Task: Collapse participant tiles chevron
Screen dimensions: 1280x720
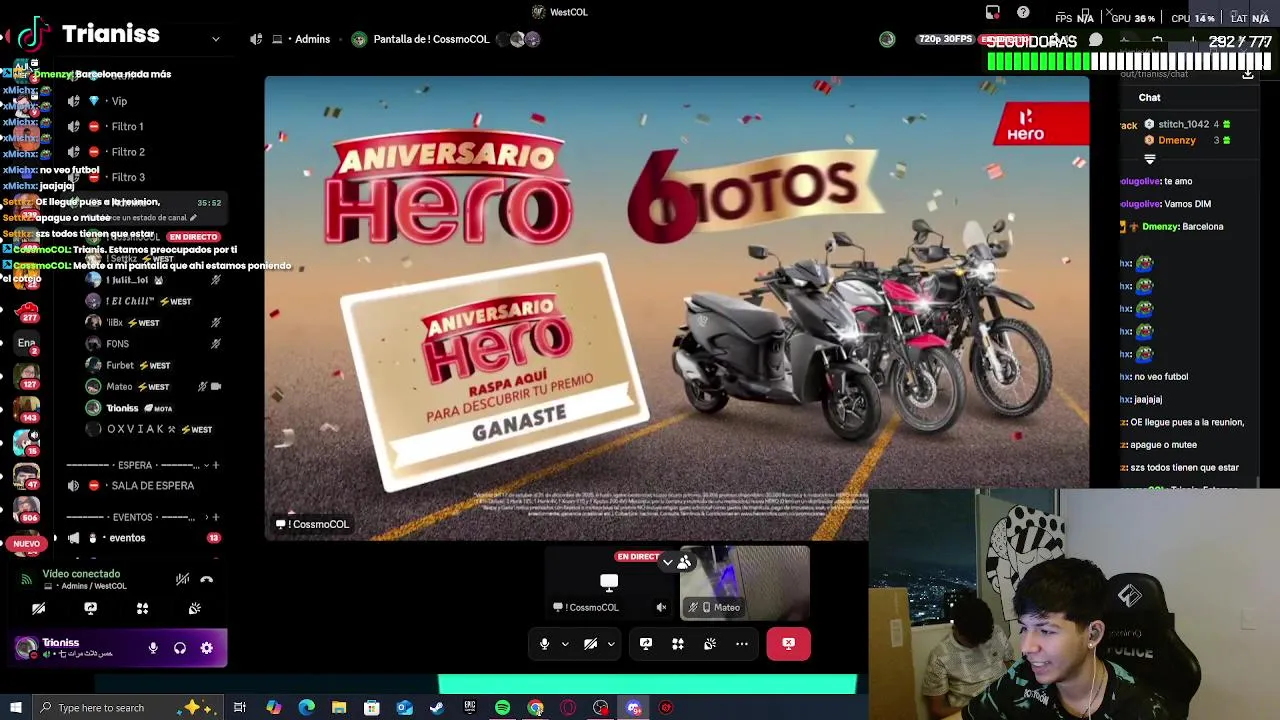Action: (x=668, y=562)
